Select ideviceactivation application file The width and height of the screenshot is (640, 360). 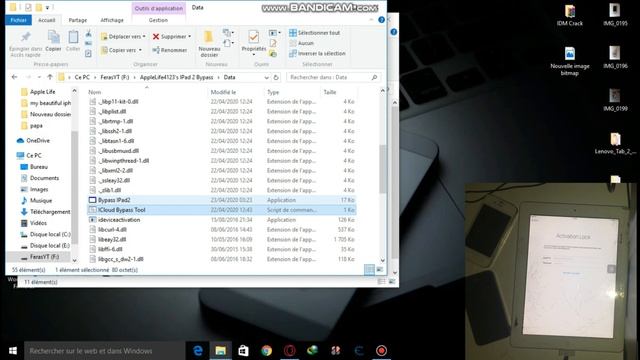(222, 220)
